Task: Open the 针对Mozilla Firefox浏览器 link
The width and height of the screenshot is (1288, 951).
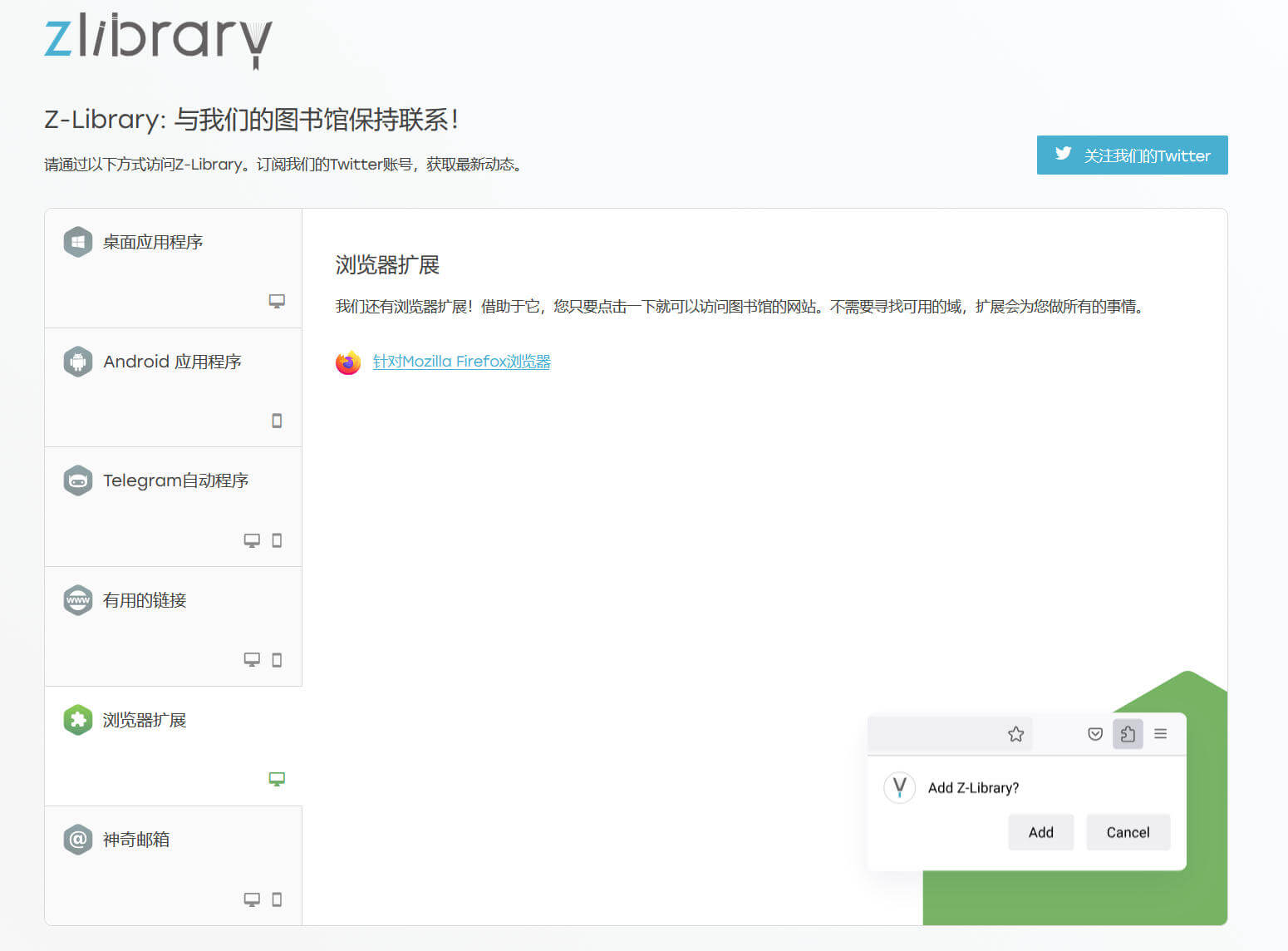Action: pyautogui.click(x=461, y=361)
